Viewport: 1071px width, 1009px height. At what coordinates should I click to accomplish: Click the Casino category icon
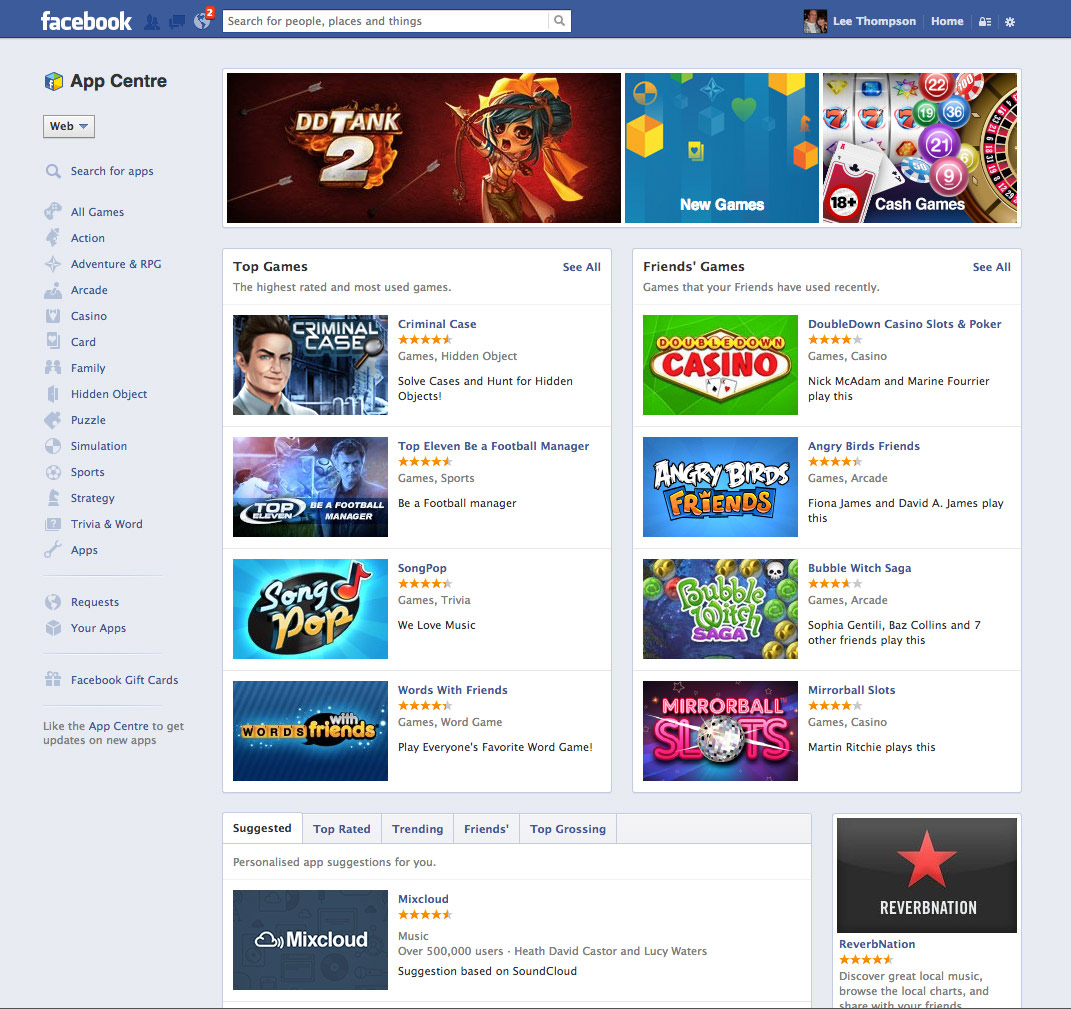53,316
